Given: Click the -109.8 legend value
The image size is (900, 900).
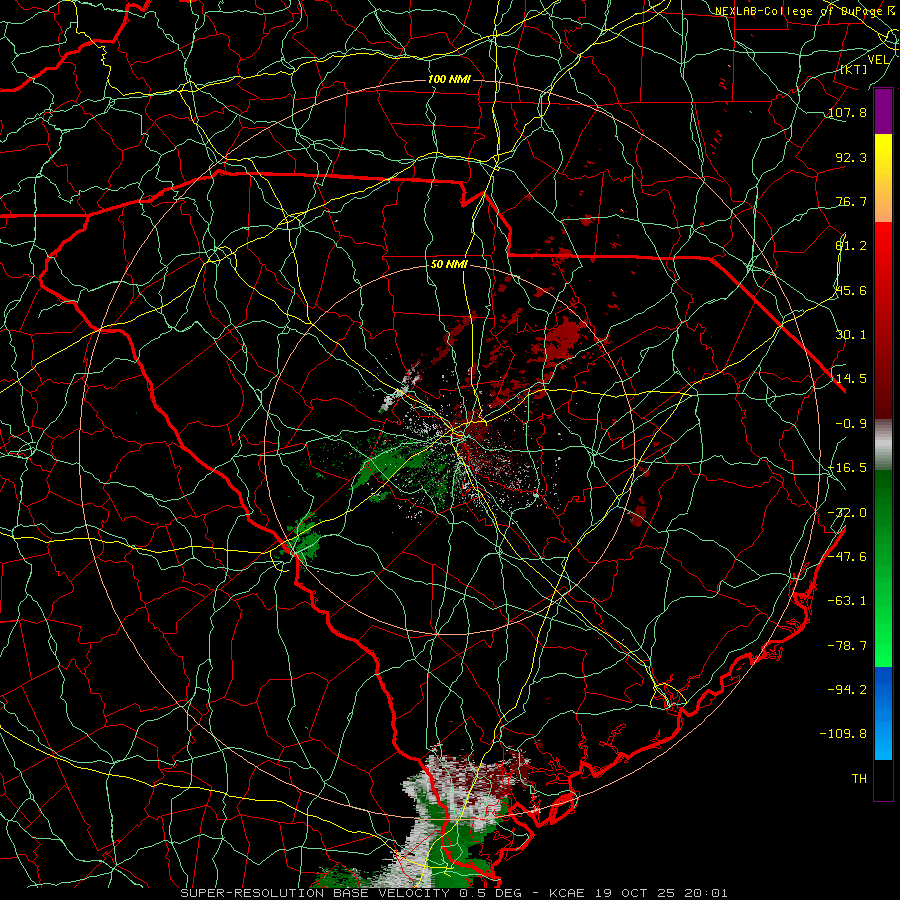Looking at the screenshot, I should coord(844,734).
